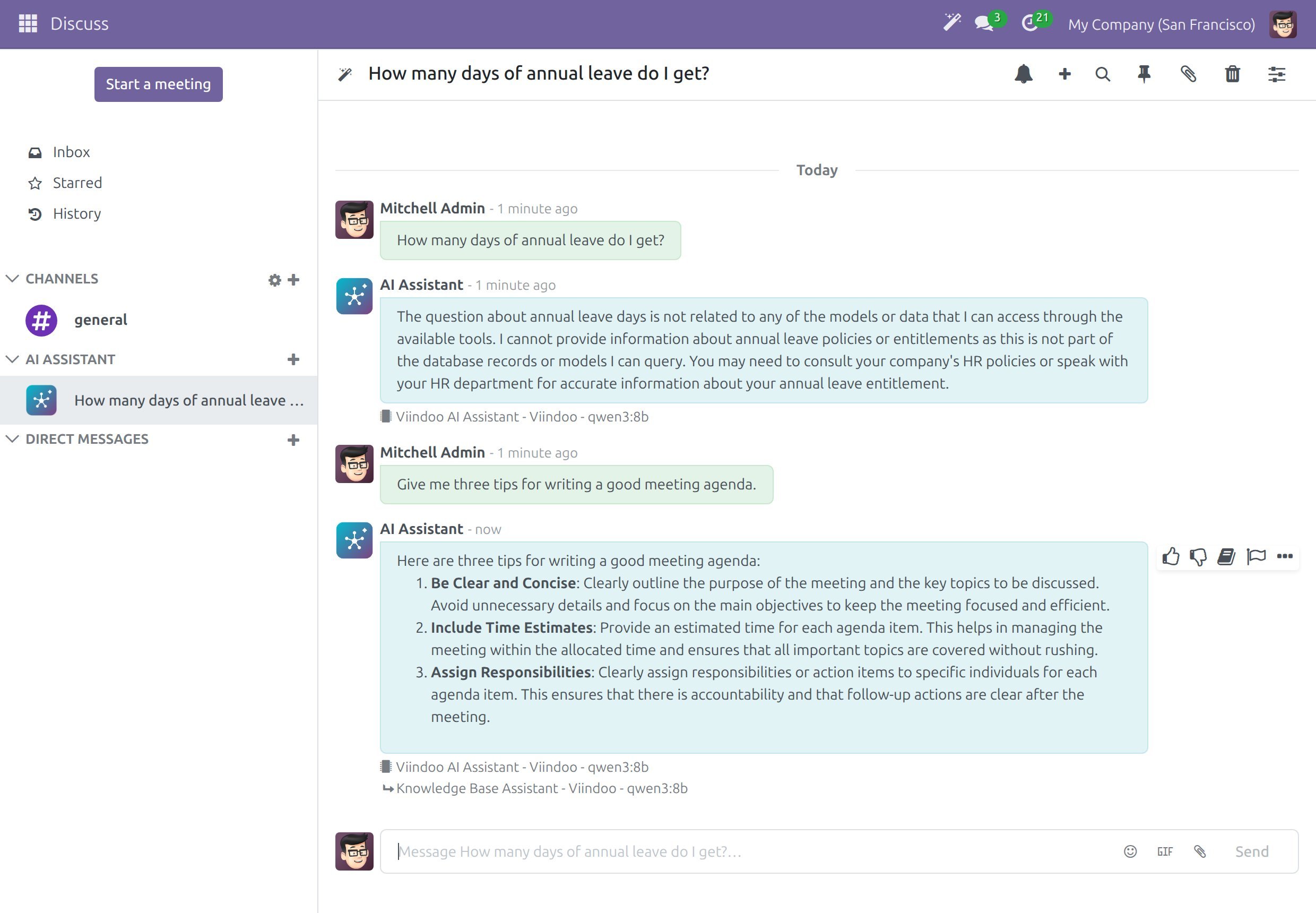Delete conversation with trash icon

click(x=1233, y=74)
